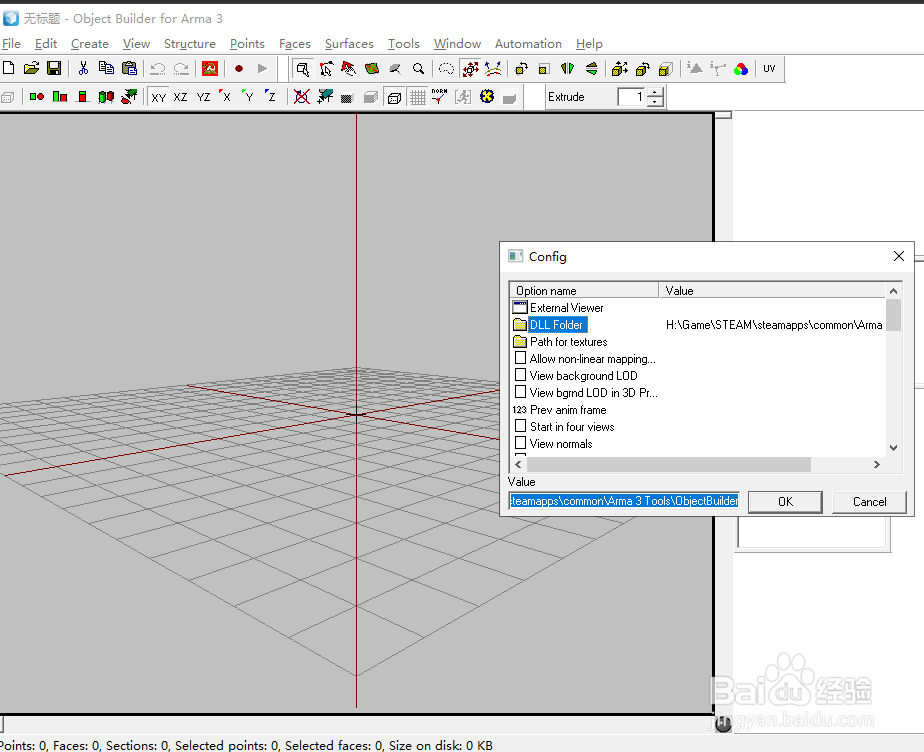The image size is (924, 752).
Task: Click the yellow and blue wheel icon
Action: pyautogui.click(x=487, y=96)
